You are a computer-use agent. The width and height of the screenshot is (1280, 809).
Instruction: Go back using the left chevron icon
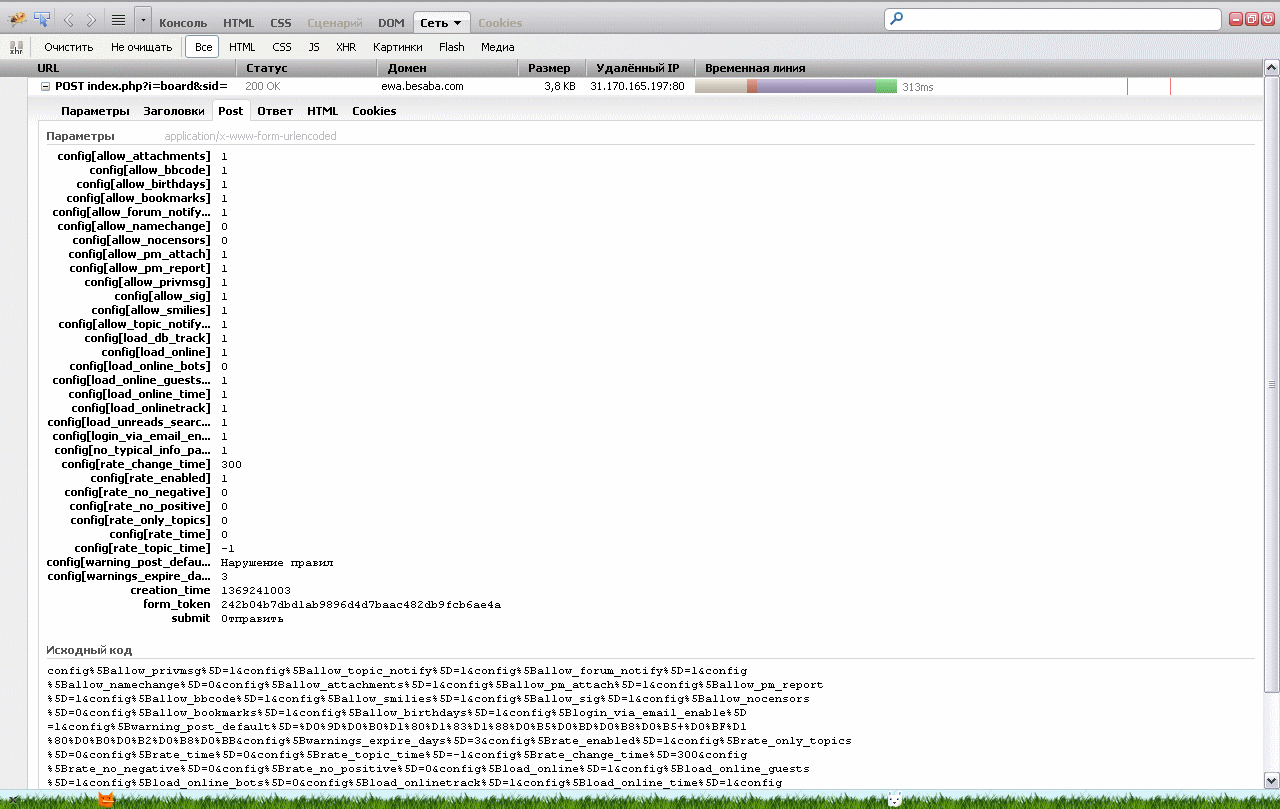pyautogui.click(x=69, y=20)
